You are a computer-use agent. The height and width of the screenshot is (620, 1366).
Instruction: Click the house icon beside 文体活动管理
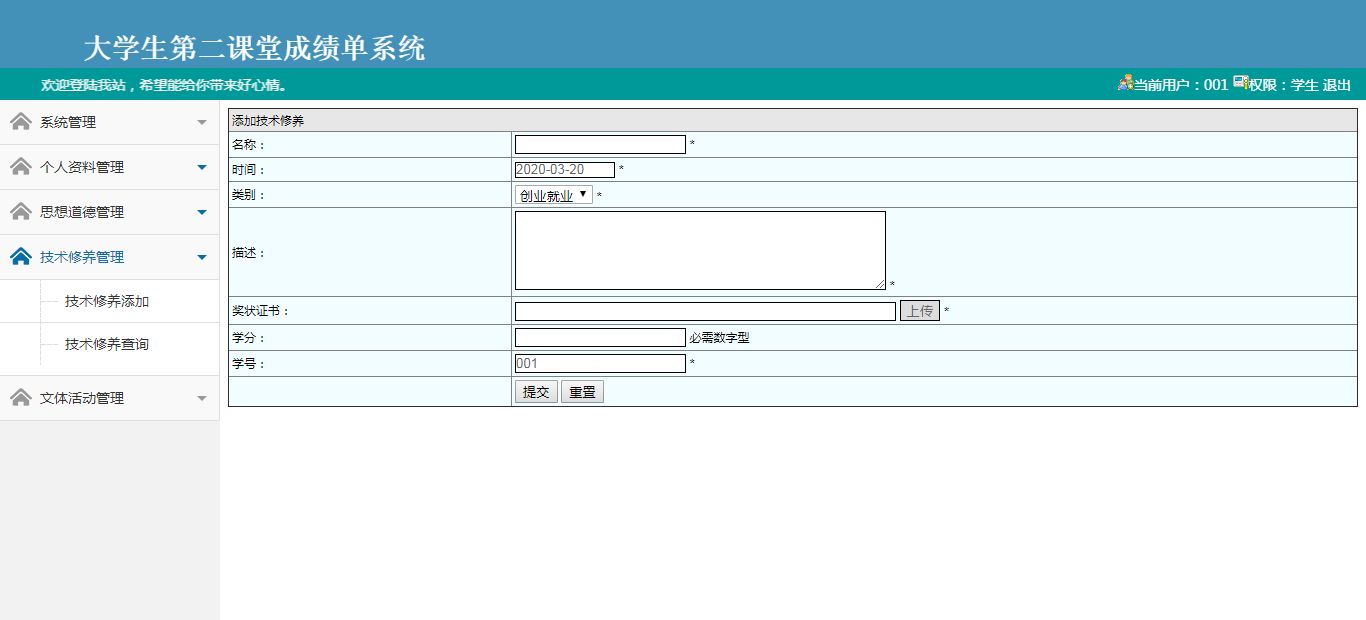coord(21,397)
